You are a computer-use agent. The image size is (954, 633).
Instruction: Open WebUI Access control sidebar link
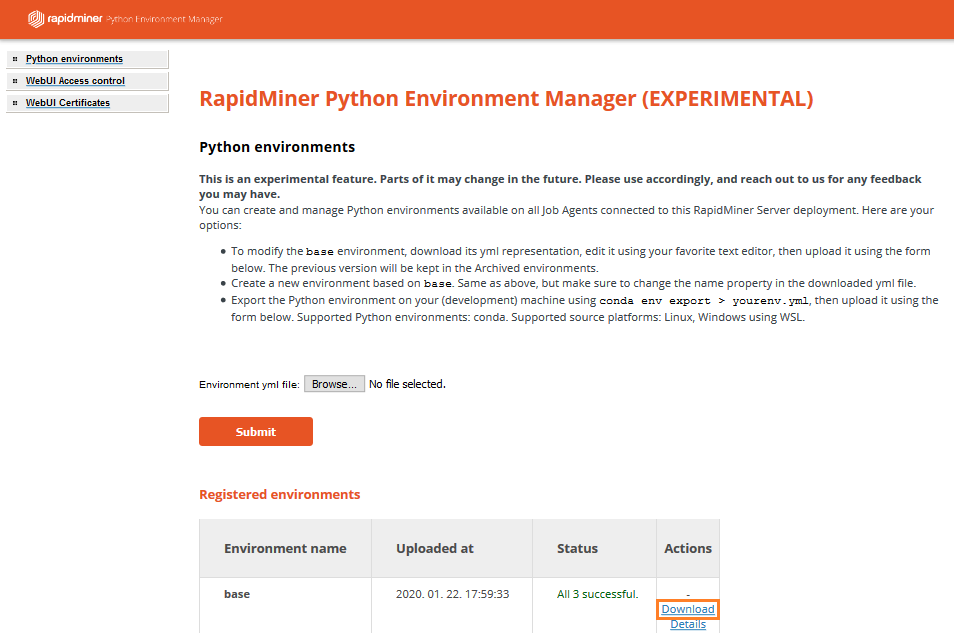coord(75,81)
